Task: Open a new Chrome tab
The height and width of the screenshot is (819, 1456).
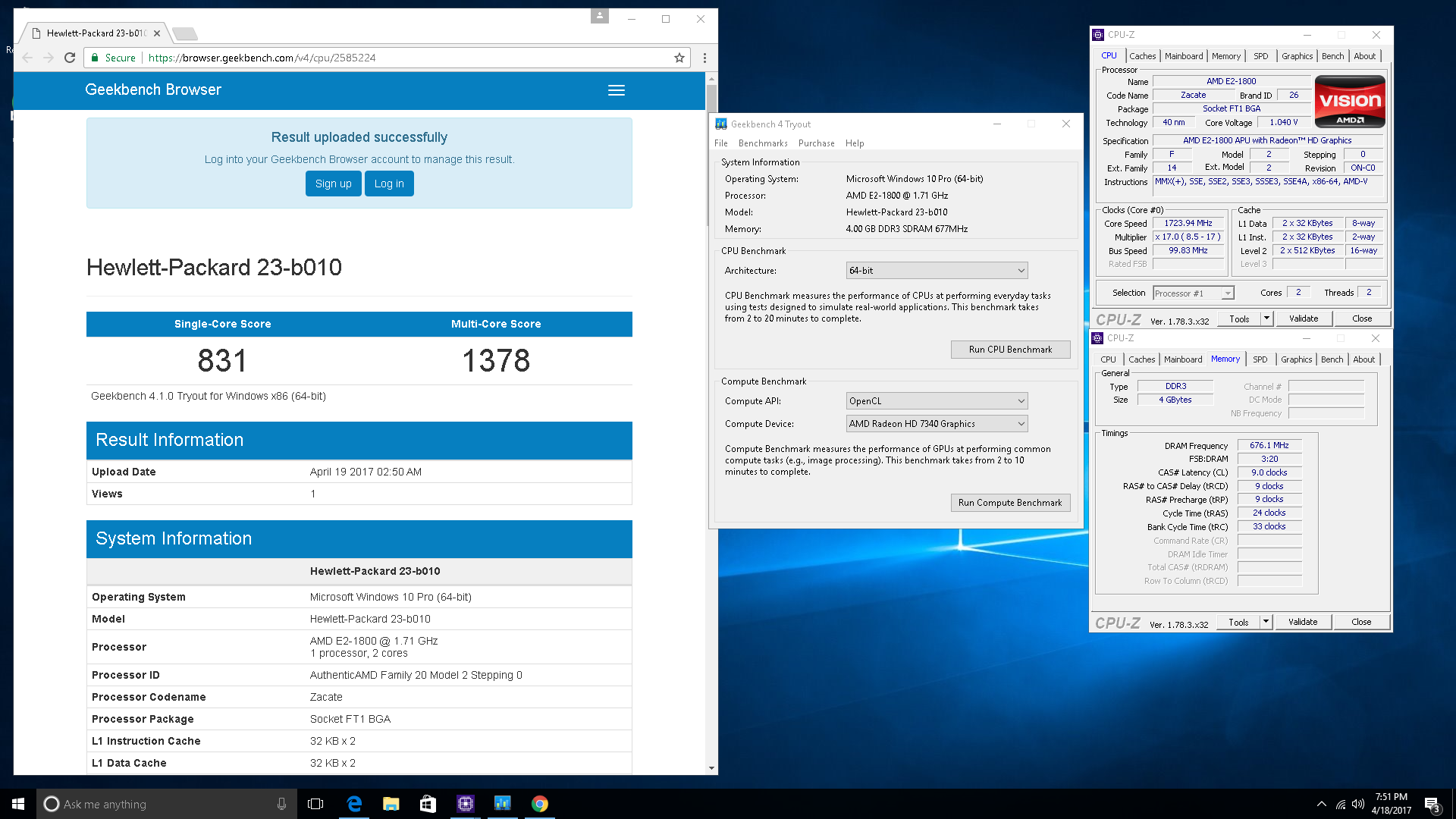Action: point(185,33)
